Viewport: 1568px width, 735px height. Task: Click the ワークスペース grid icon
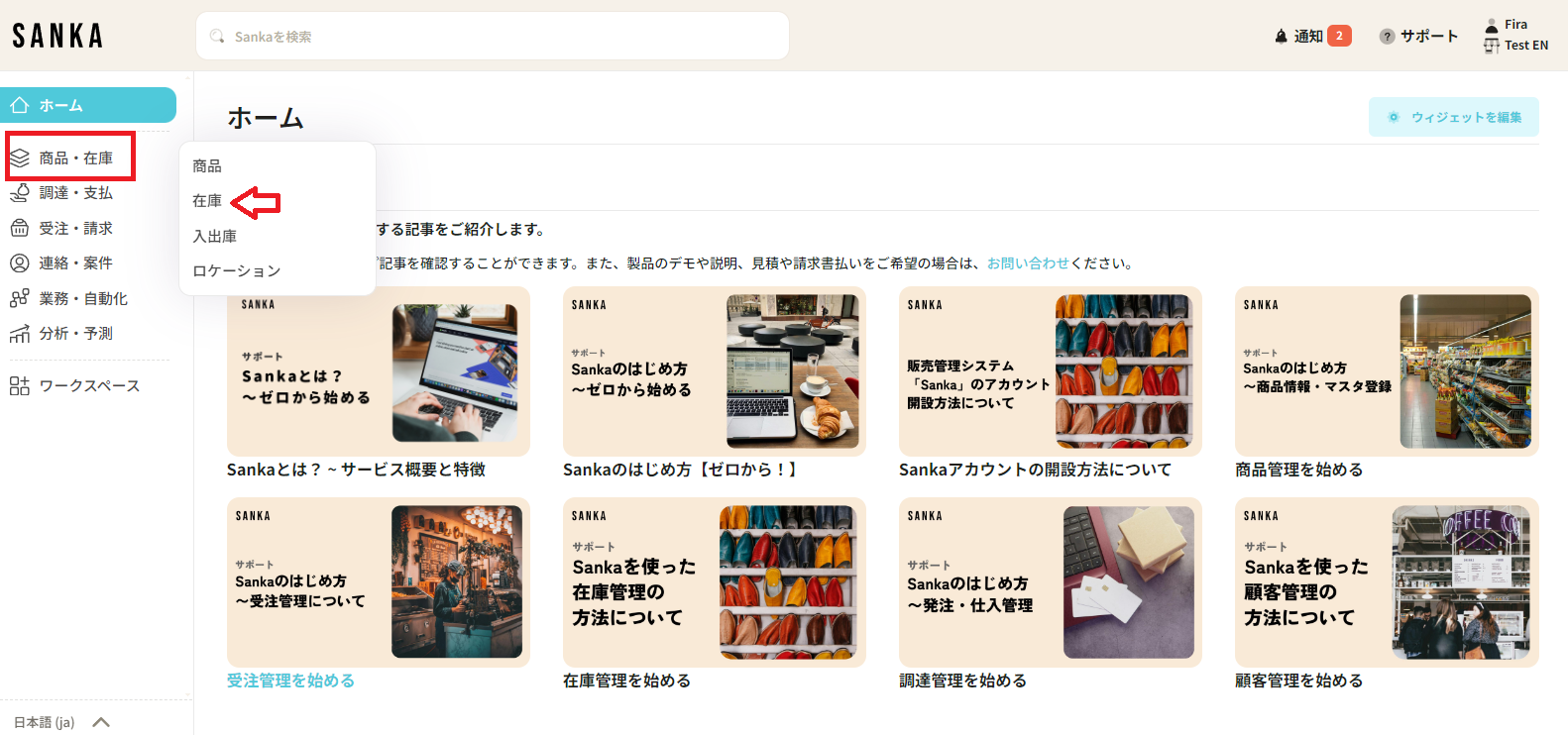click(x=20, y=386)
